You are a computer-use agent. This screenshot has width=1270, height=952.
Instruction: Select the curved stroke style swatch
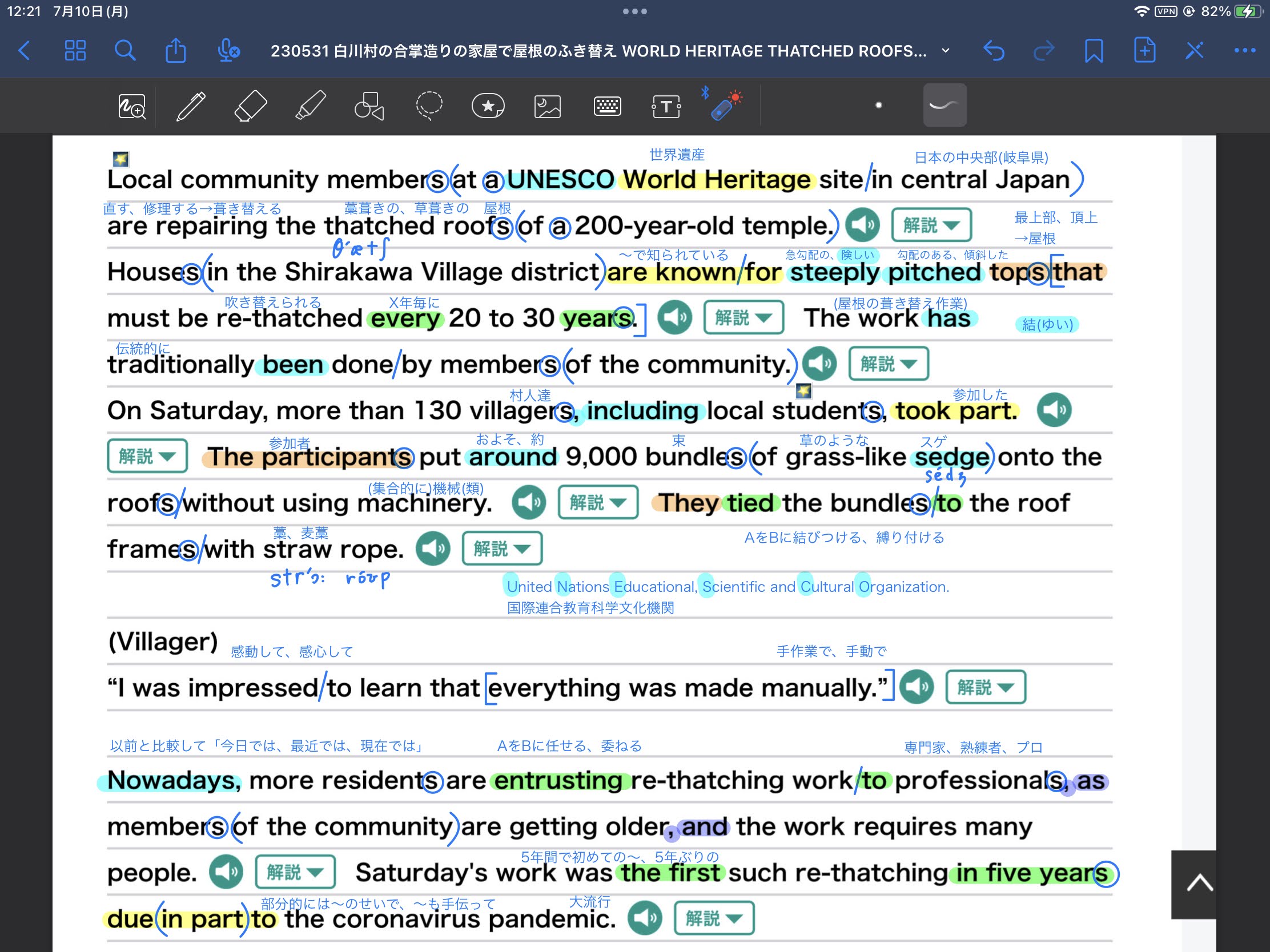945,106
